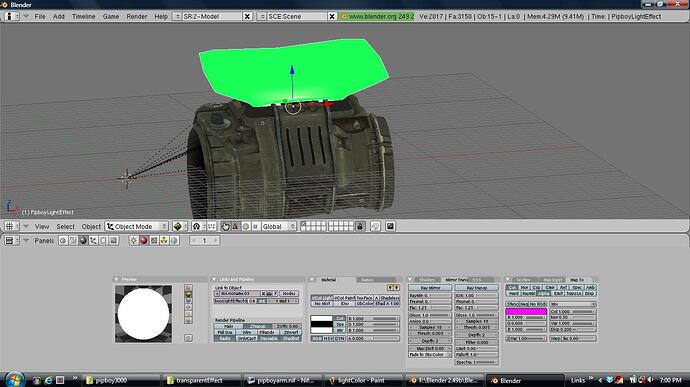Click the render this window icon
This screenshot has height=387, width=690.
pyautogui.click(x=390, y=226)
